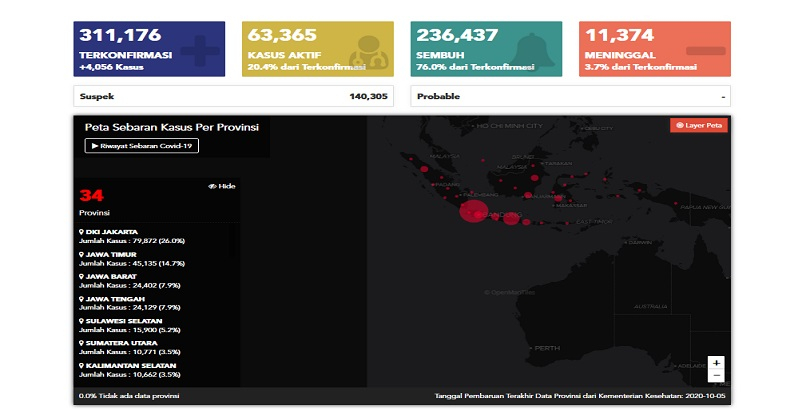The image size is (810, 410).
Task: Click the 311,176 Terkonfirmasi card
Action: coord(149,49)
